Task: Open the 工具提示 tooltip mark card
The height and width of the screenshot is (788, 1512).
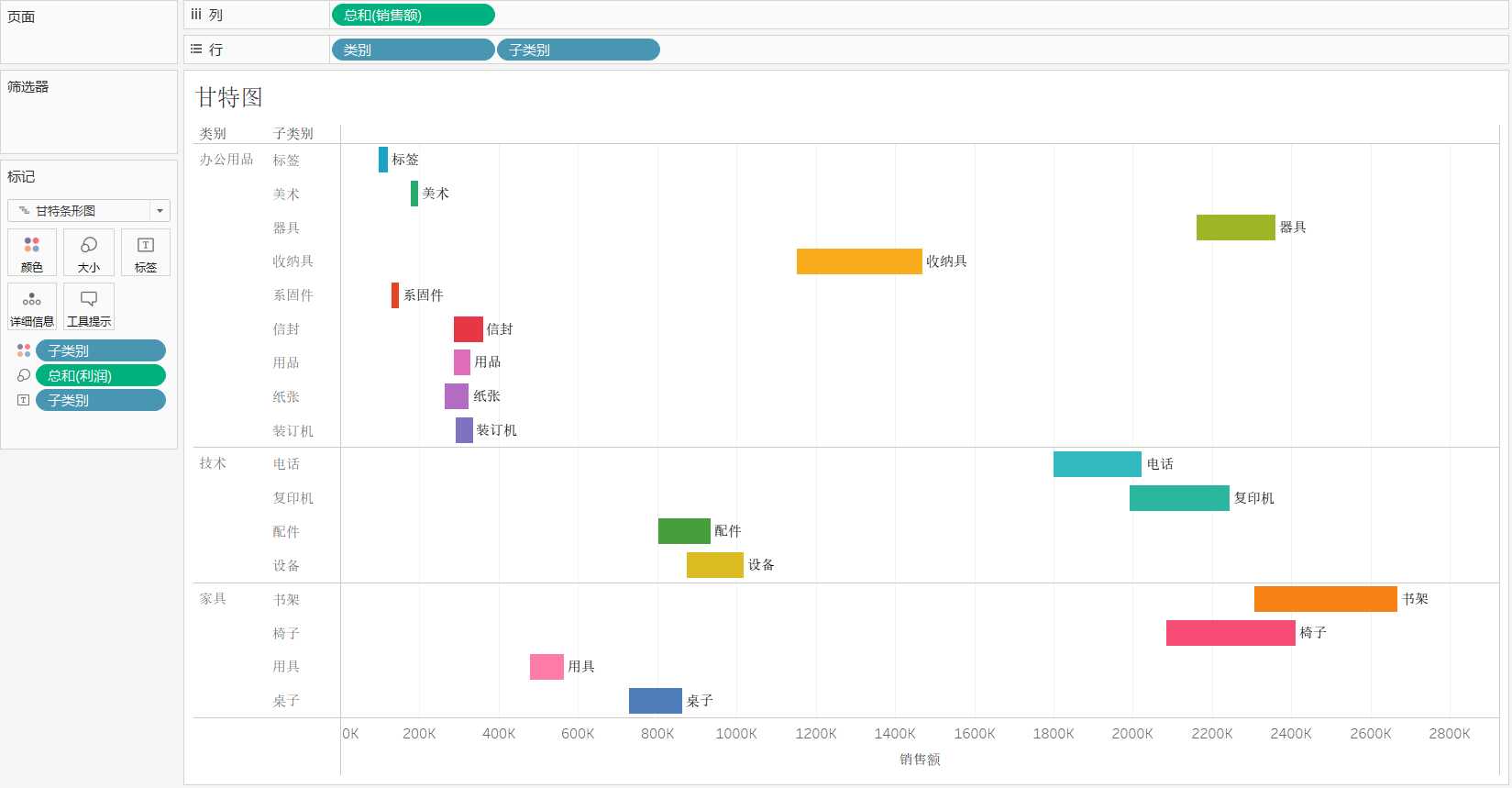Action: tap(89, 306)
